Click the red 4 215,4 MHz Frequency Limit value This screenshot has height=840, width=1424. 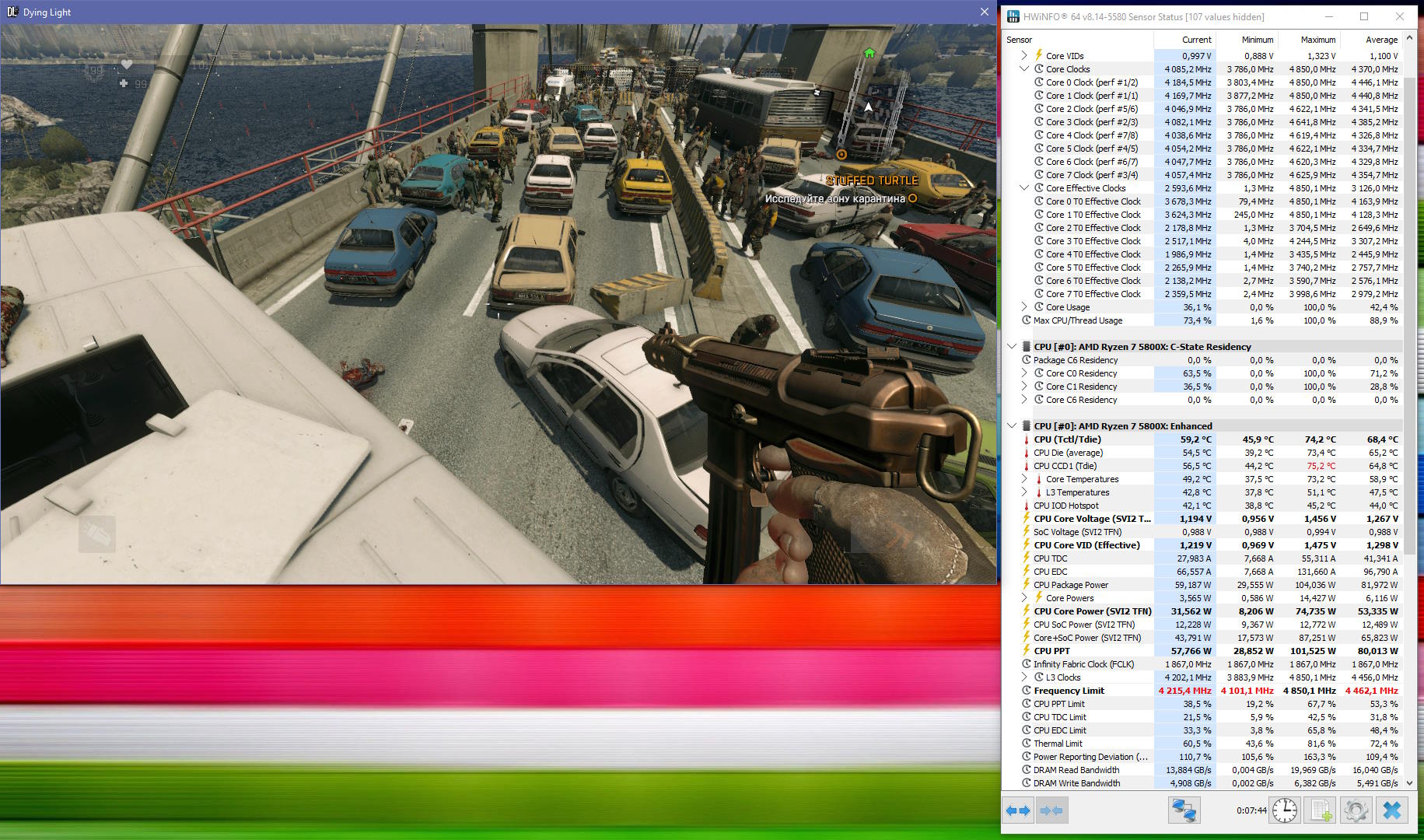pyautogui.click(x=1185, y=691)
